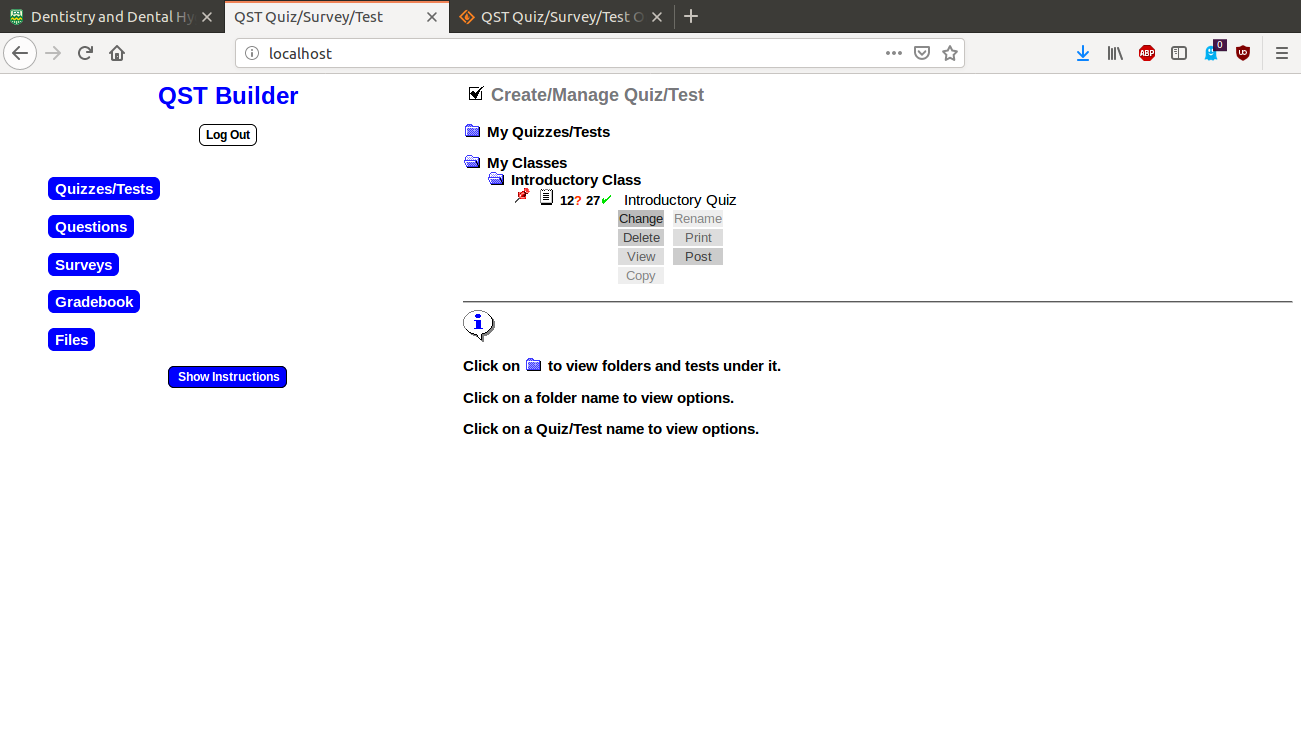Click the document icon next to Introductory Quiz
Screen dimensions: 1301x744
[x=546, y=198]
